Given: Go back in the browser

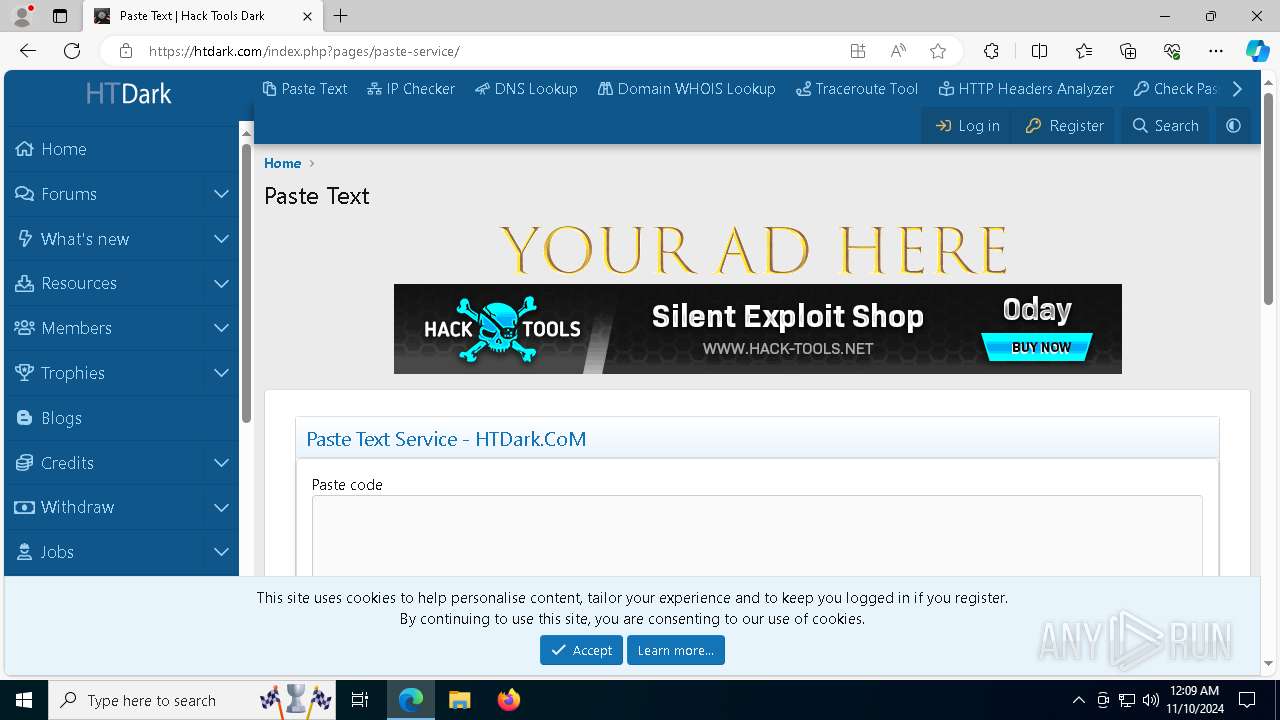Looking at the screenshot, I should point(28,51).
